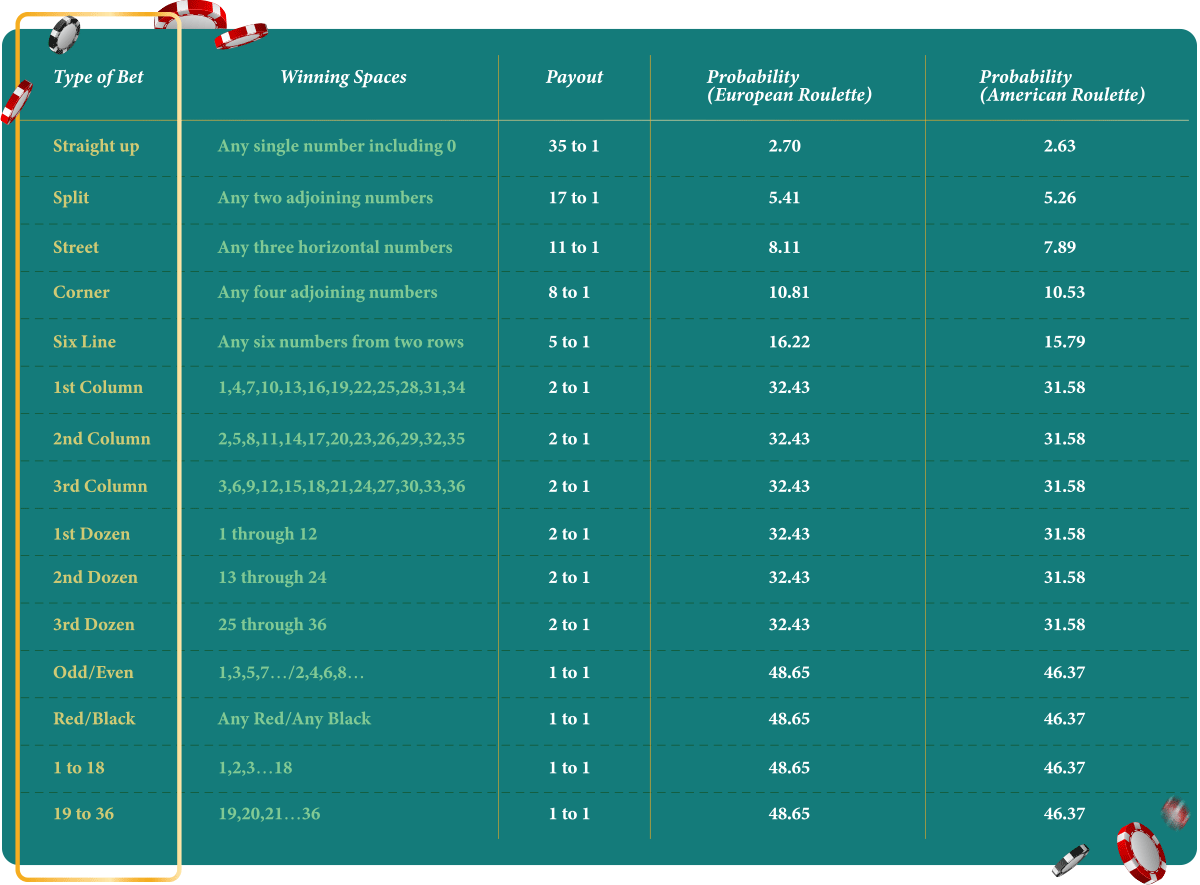Select the 'Corner' bet row label

coord(81,292)
